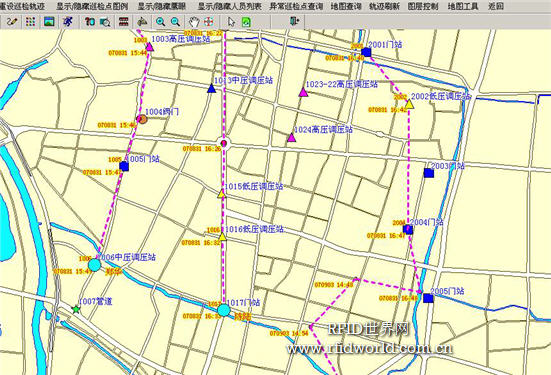
Task: Open the 重设巡检轨迹 menu
Action: (x=22, y=6)
